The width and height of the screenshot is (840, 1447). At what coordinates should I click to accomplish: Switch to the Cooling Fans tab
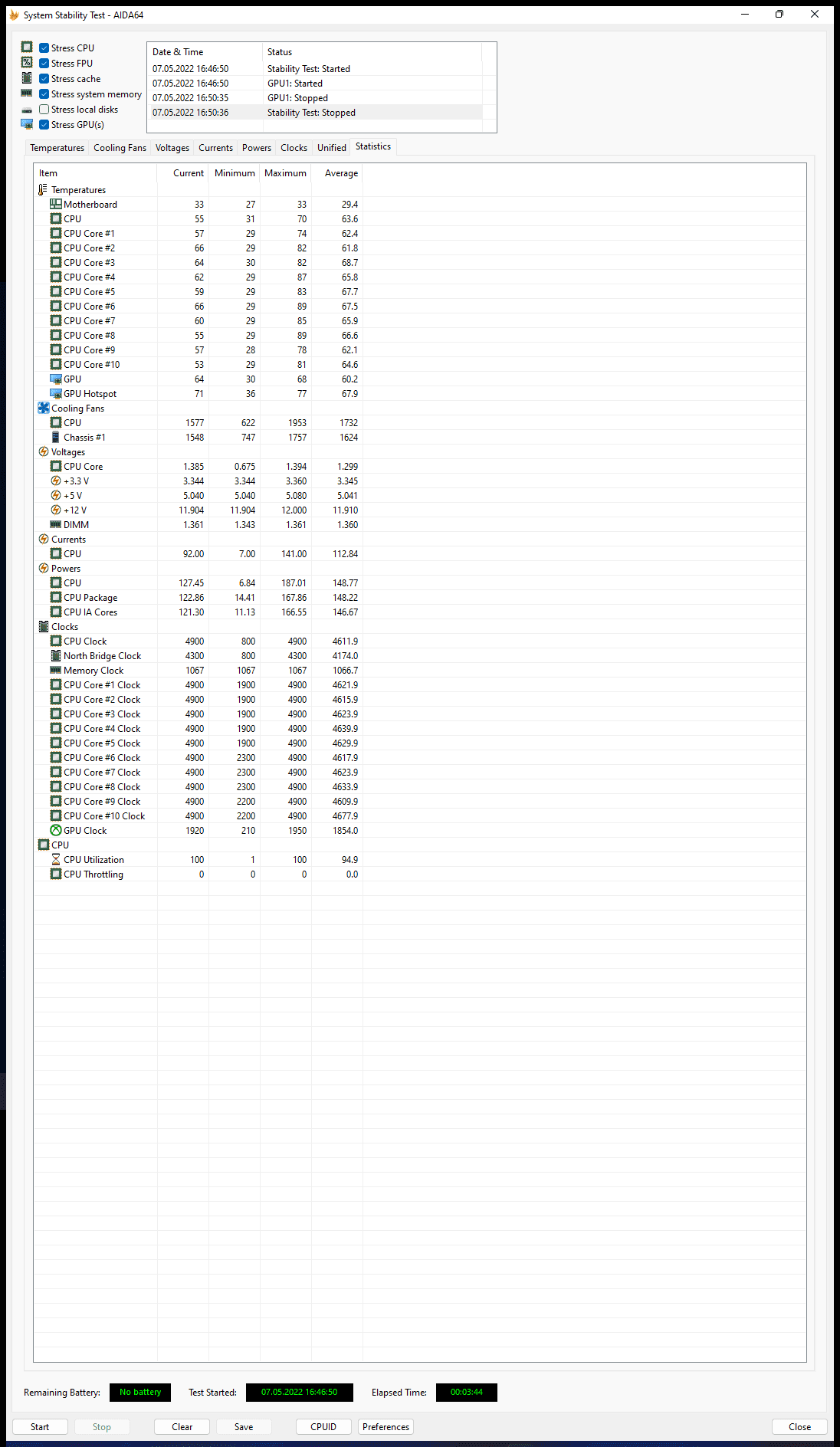pos(120,148)
